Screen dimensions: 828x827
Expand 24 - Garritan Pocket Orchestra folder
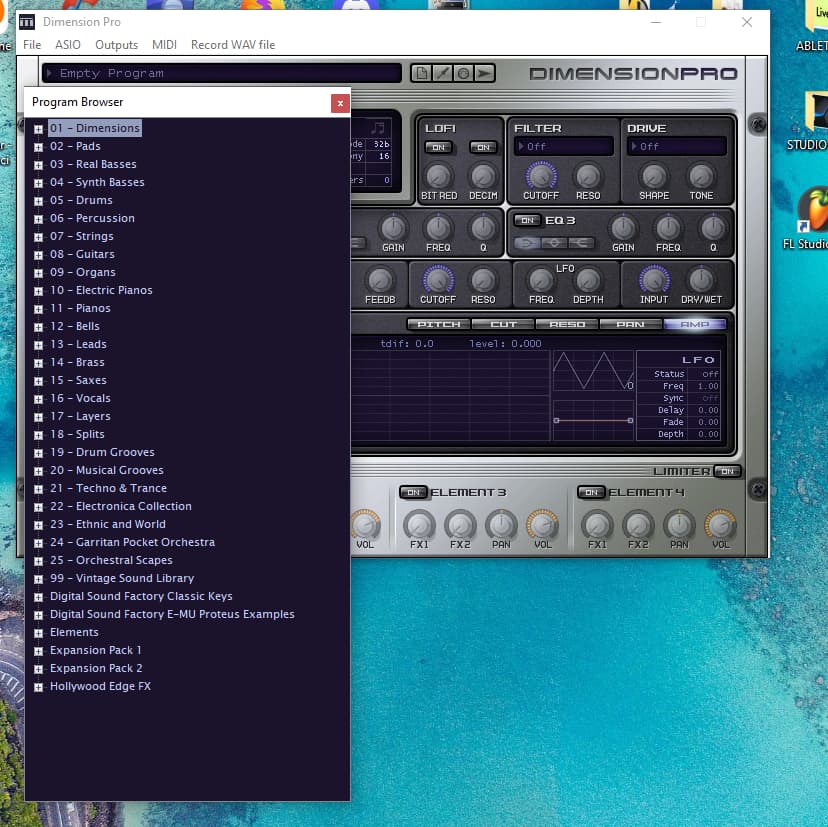38,543
